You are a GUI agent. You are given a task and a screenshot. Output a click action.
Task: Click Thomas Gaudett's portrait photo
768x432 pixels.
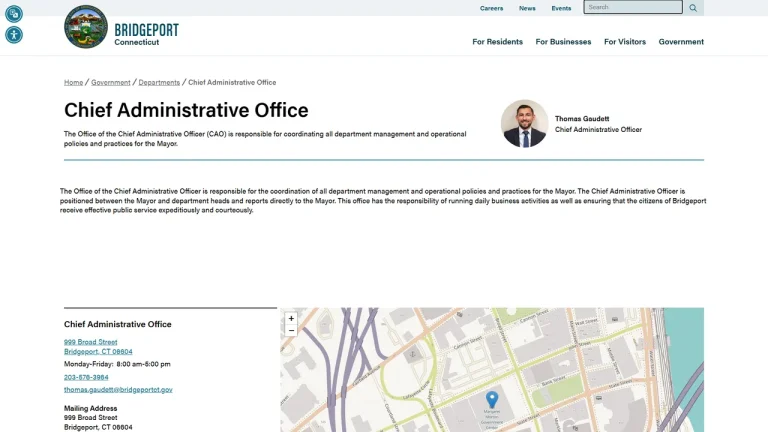click(524, 123)
